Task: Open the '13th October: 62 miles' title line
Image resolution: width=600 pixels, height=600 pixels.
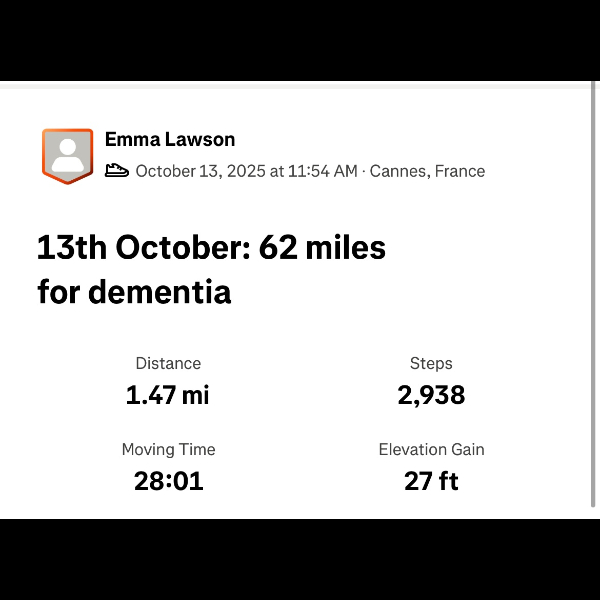Action: (211, 247)
